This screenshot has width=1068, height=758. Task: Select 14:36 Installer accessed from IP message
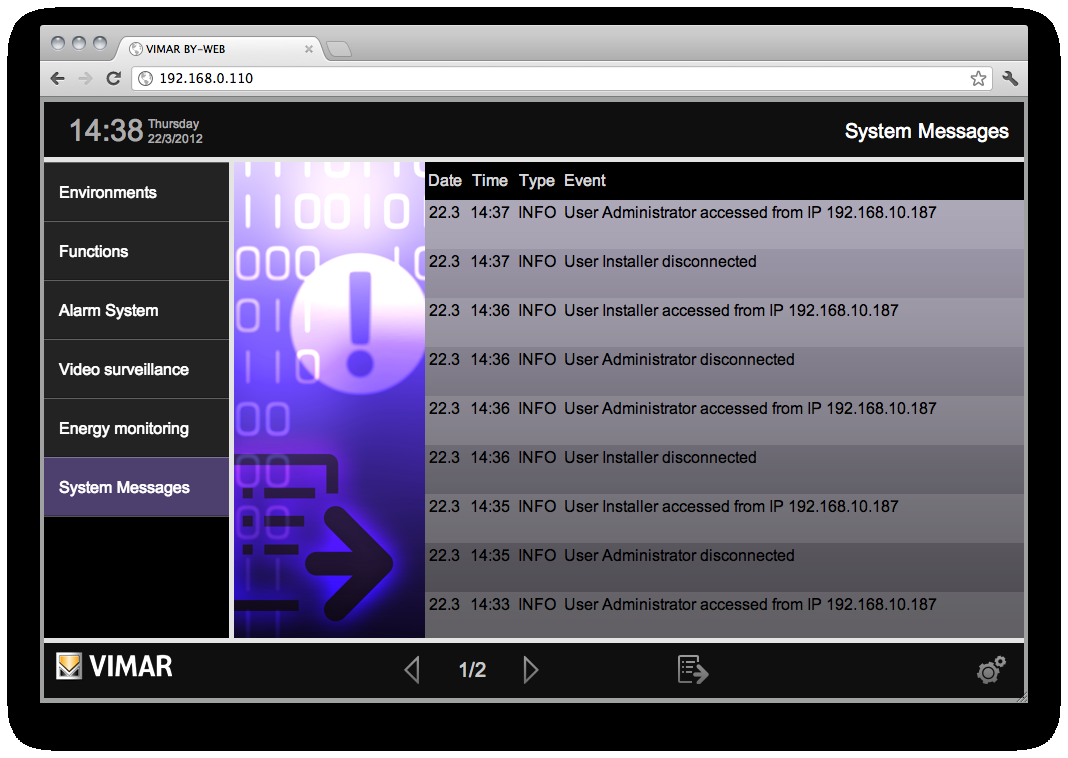click(x=724, y=322)
